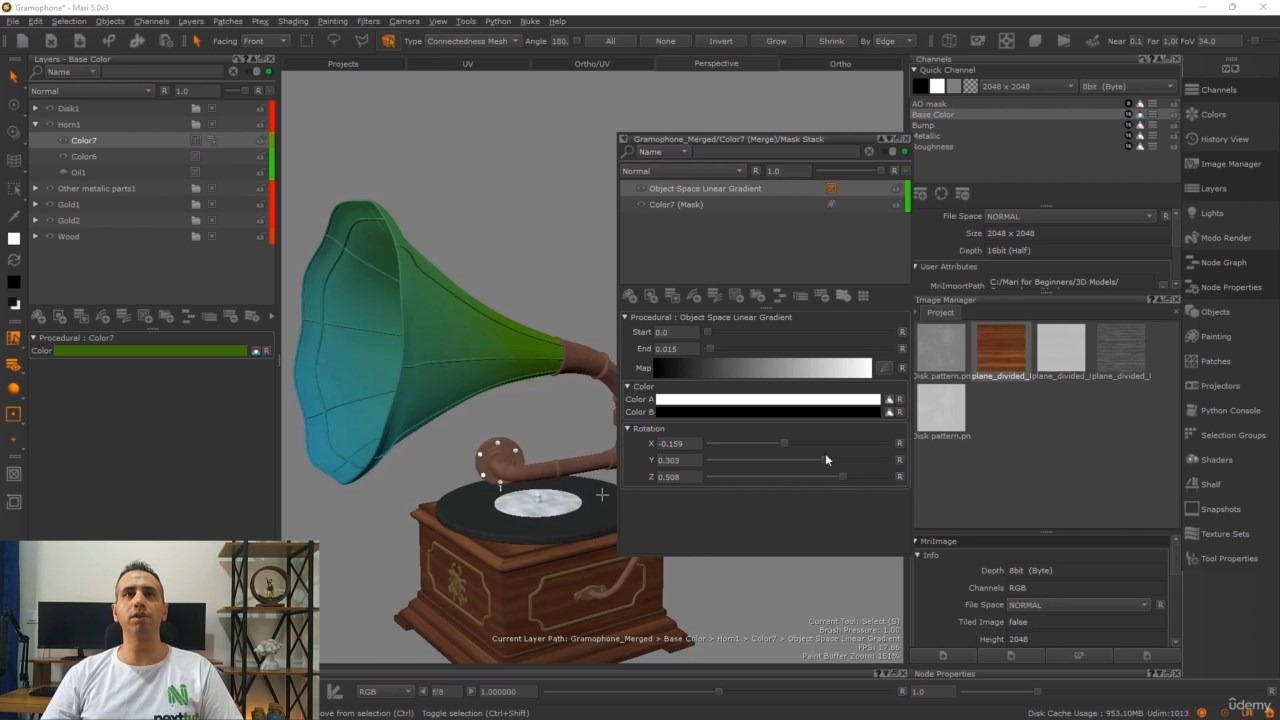Select the Lasso selection mode icon
1280x720 pixels.
(334, 41)
